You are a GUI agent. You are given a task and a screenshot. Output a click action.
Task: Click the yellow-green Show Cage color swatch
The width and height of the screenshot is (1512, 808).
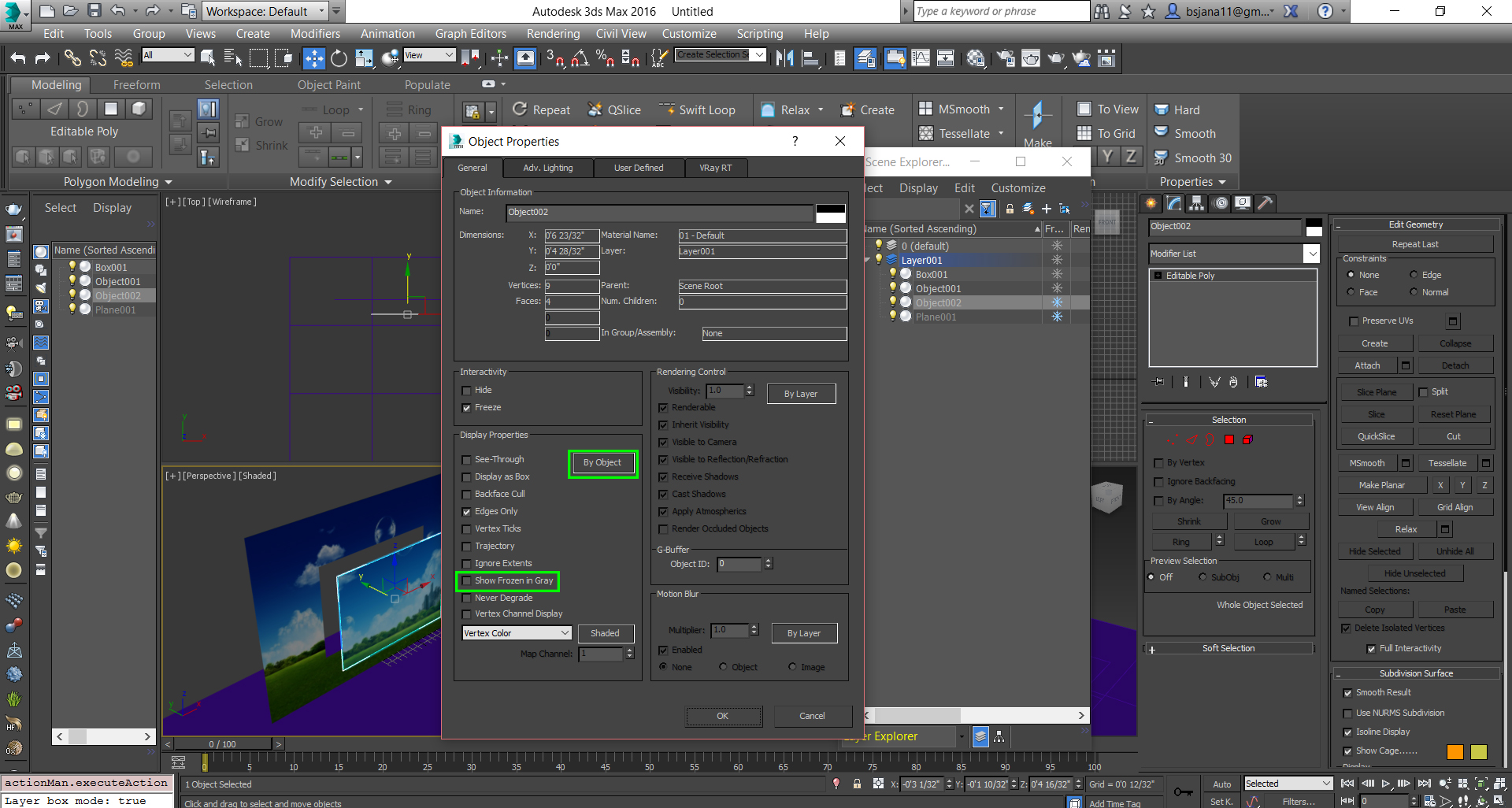(x=1478, y=751)
